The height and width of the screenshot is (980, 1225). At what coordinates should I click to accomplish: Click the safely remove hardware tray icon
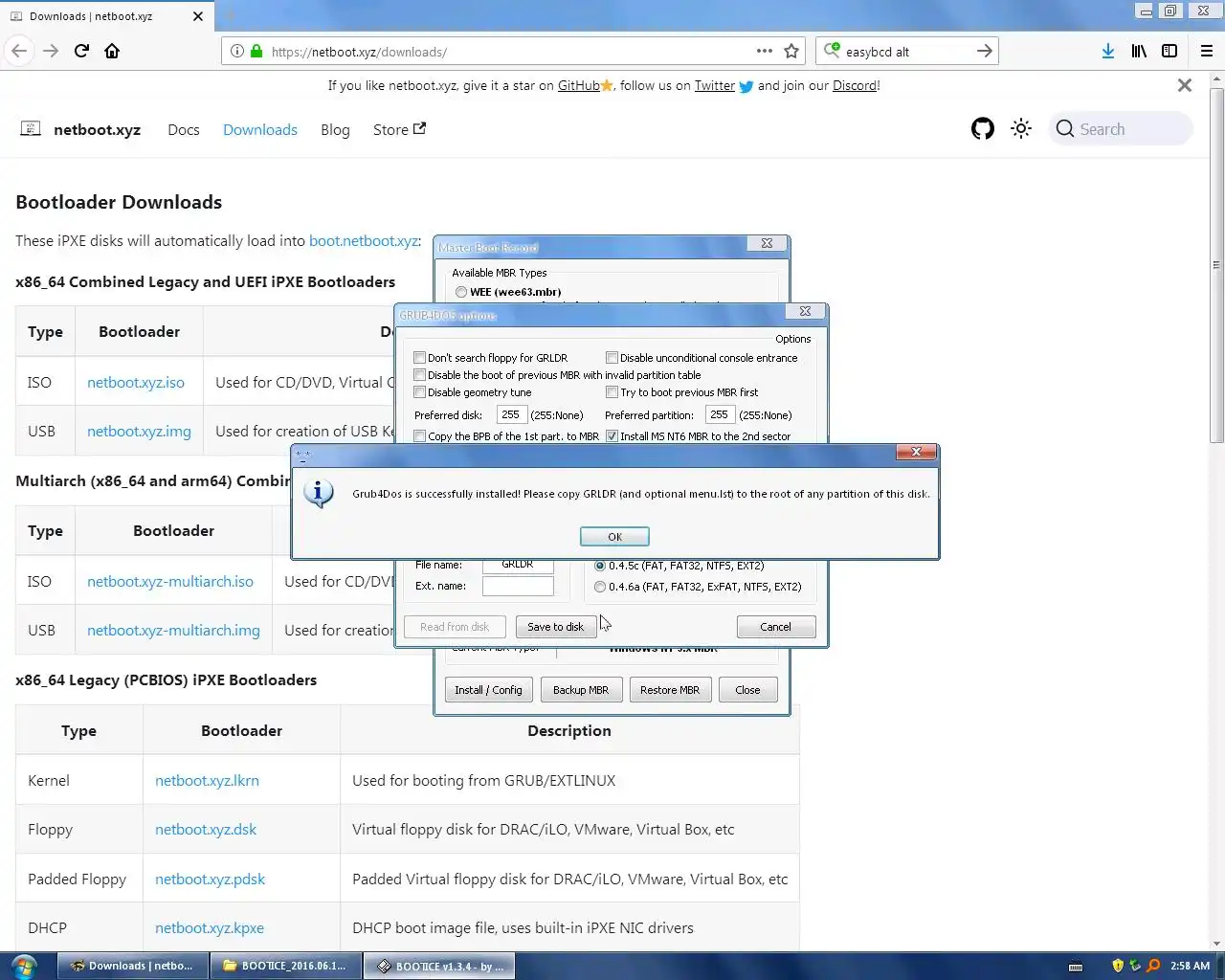pyautogui.click(x=1135, y=966)
